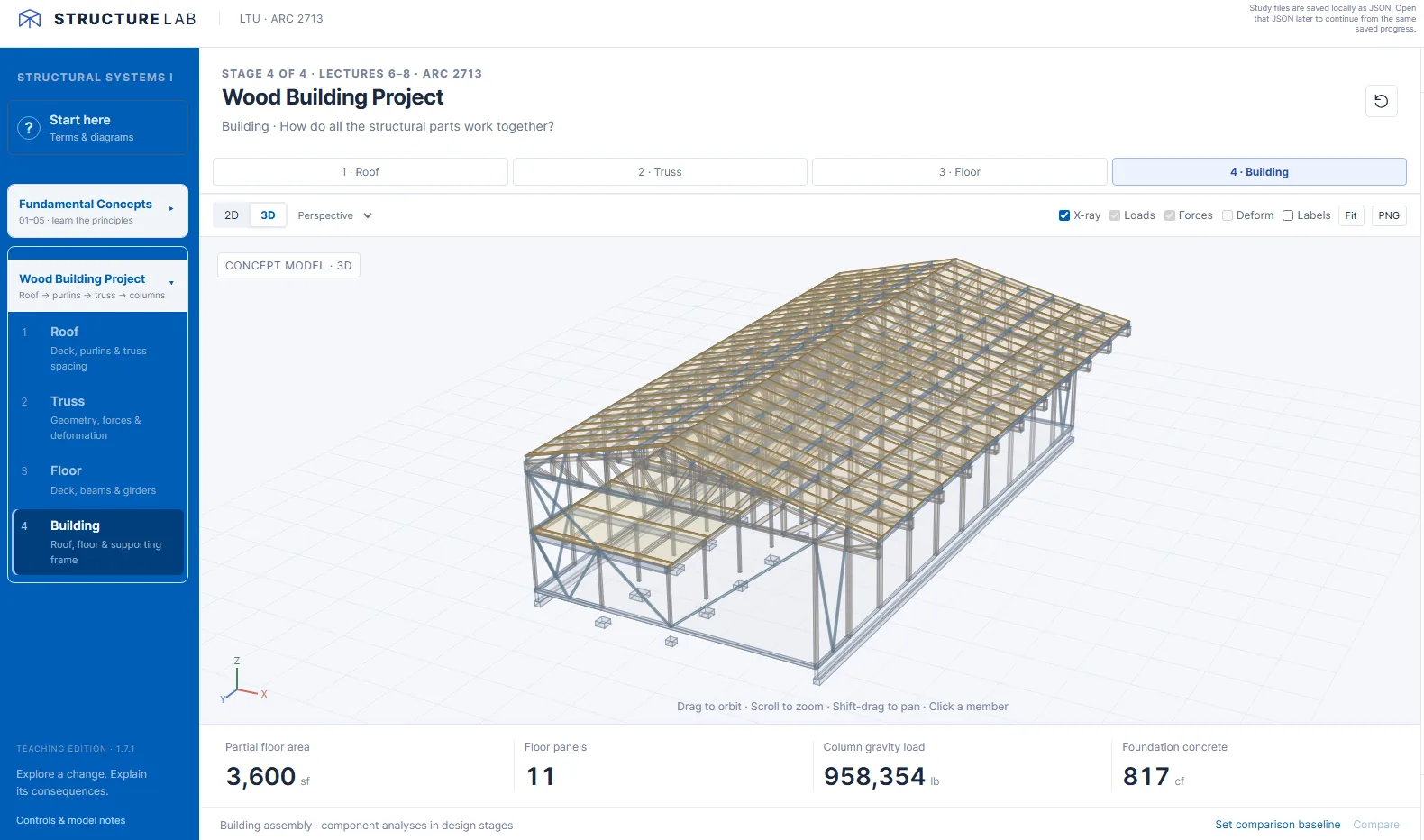Switch to the 1 · Roof tab
This screenshot has height=840, width=1424.
(361, 172)
